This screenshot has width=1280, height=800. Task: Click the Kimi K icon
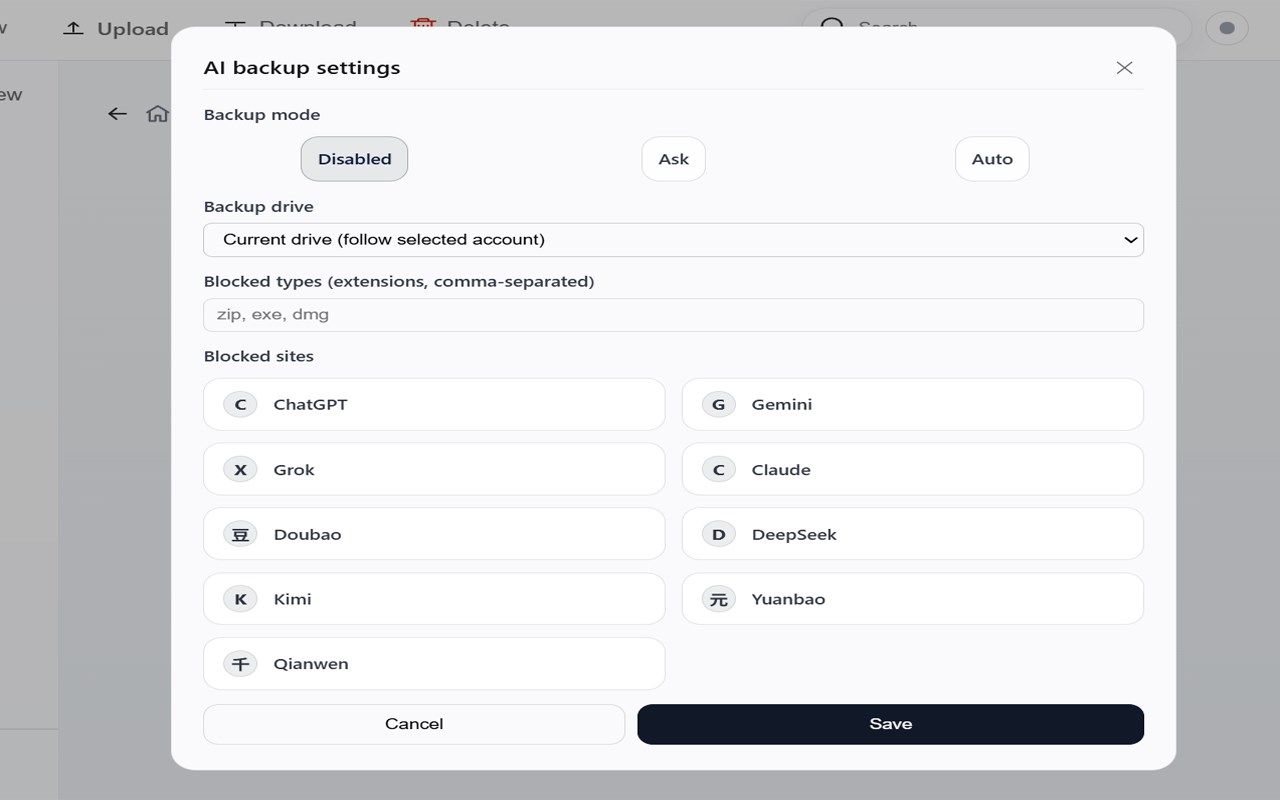(240, 599)
